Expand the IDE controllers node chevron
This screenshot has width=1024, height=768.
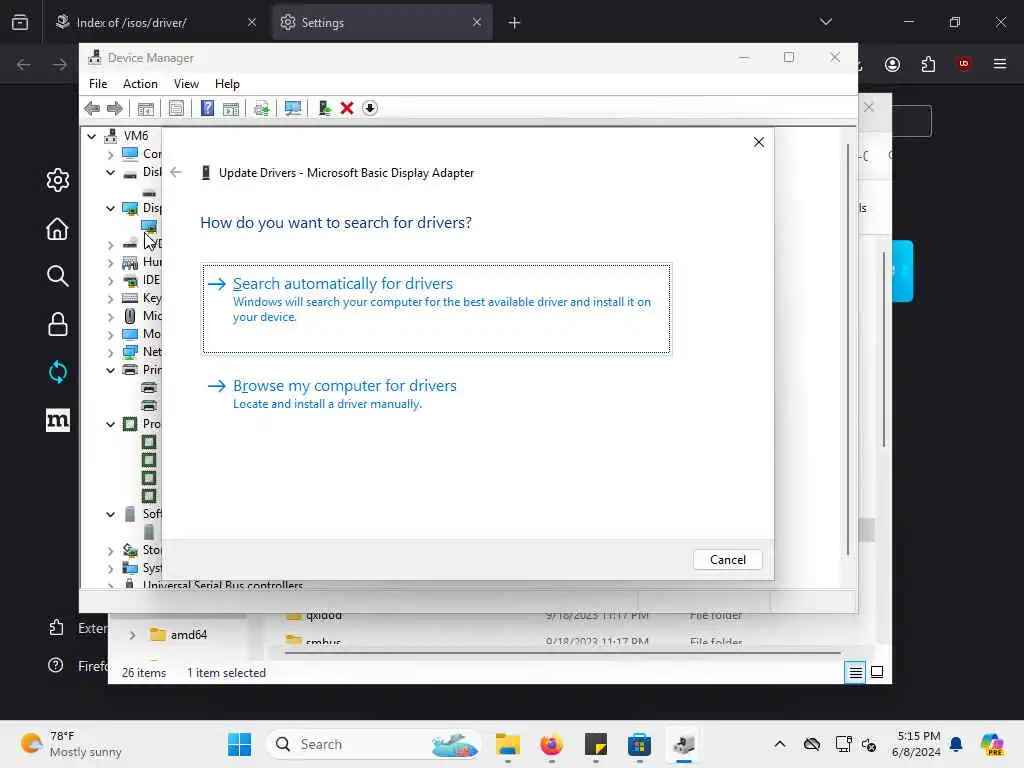point(110,281)
